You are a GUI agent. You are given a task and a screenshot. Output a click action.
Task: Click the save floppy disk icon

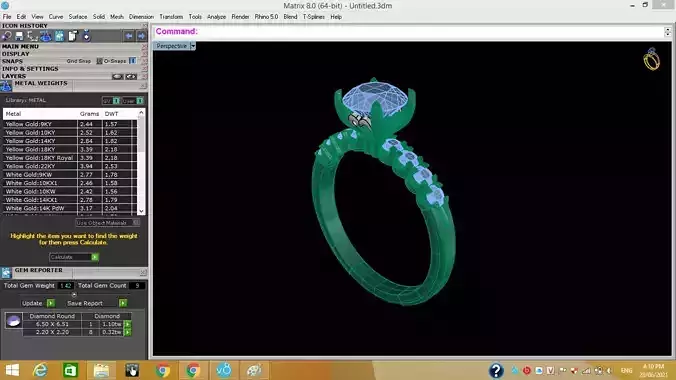[19, 36]
